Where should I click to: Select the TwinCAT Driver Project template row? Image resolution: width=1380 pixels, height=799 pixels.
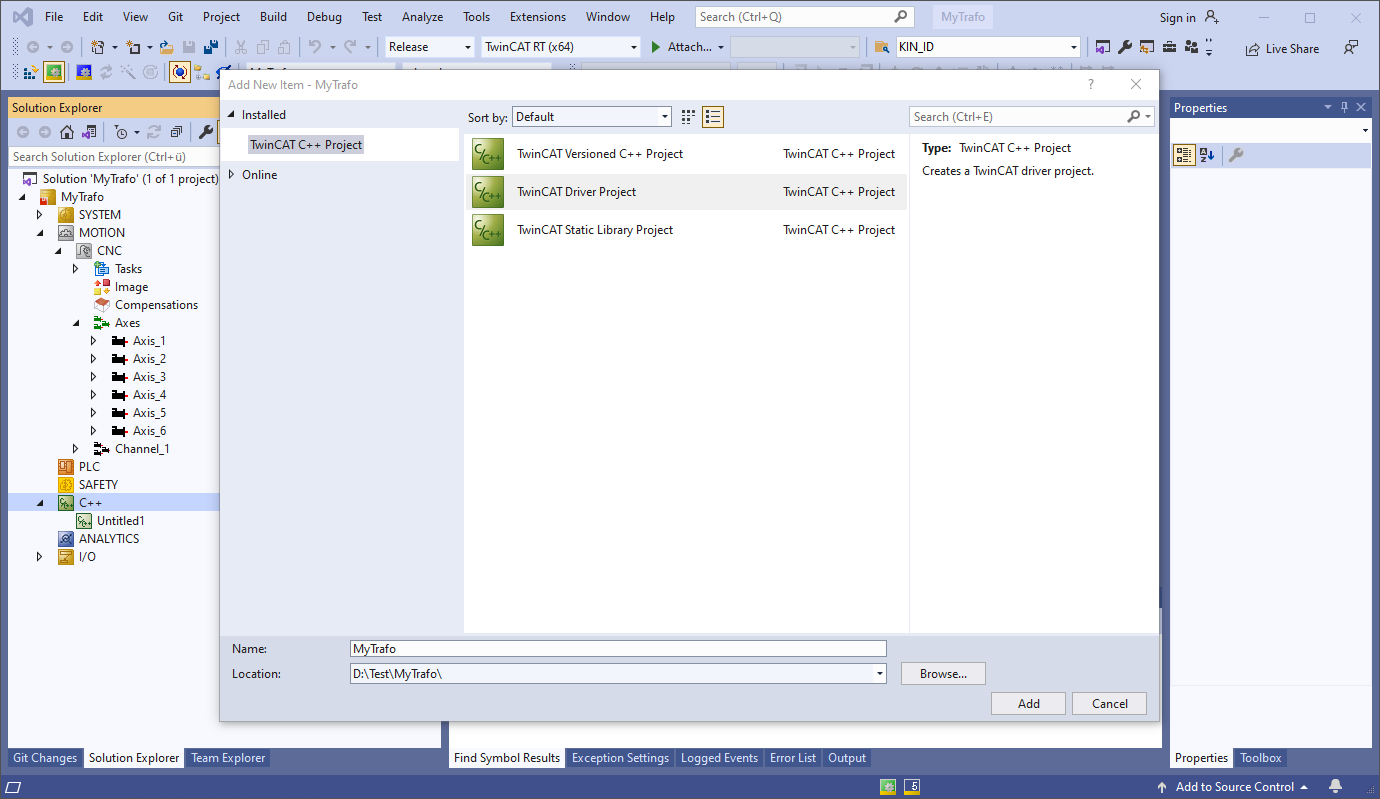685,192
